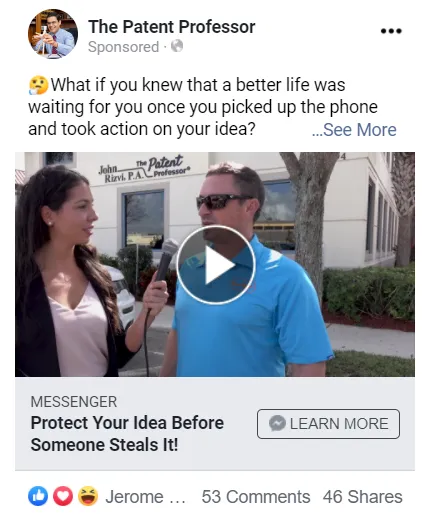Open the Protect Your Idea headline

(127, 434)
